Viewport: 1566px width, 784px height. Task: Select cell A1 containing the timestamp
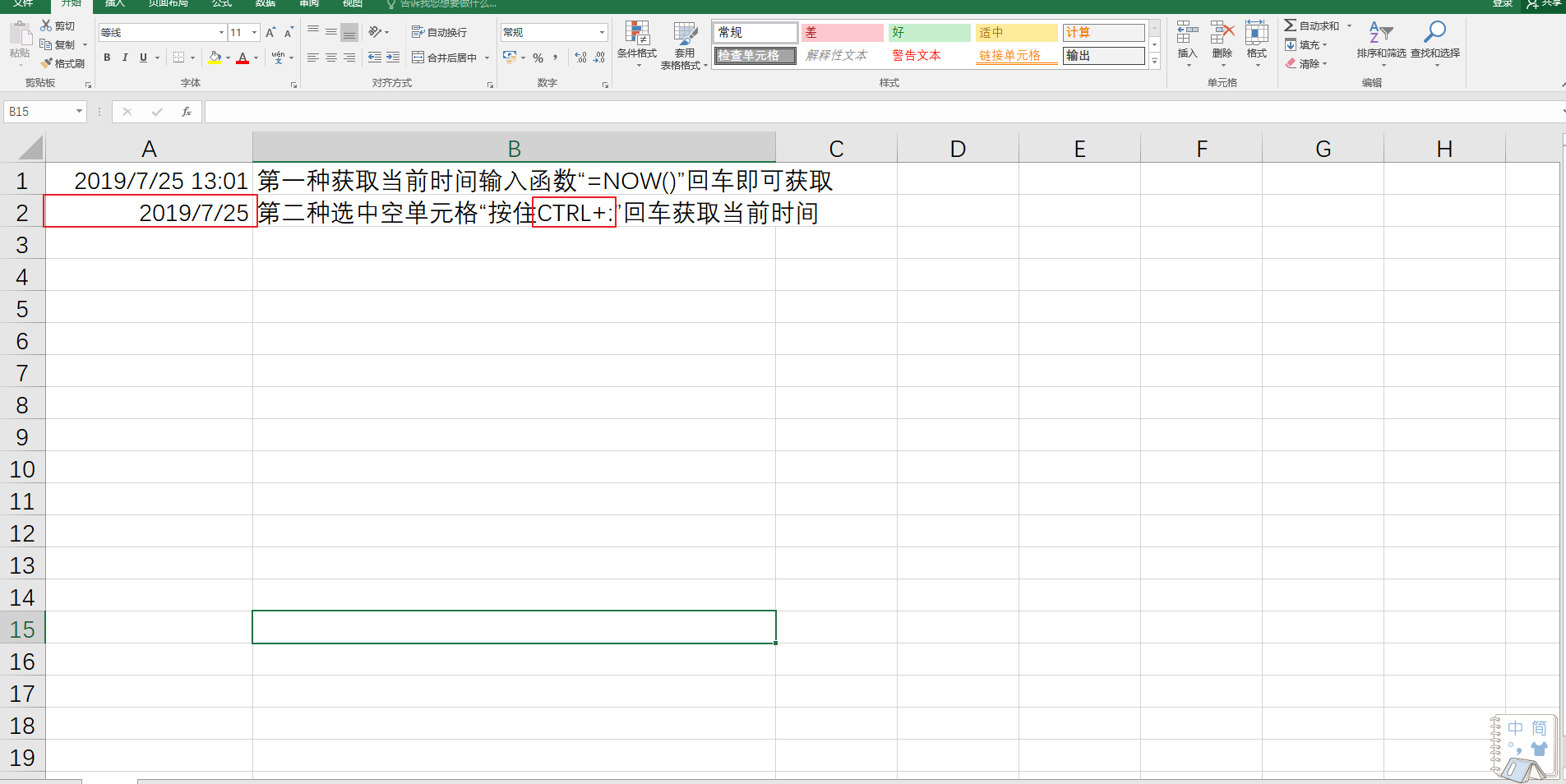coord(149,180)
